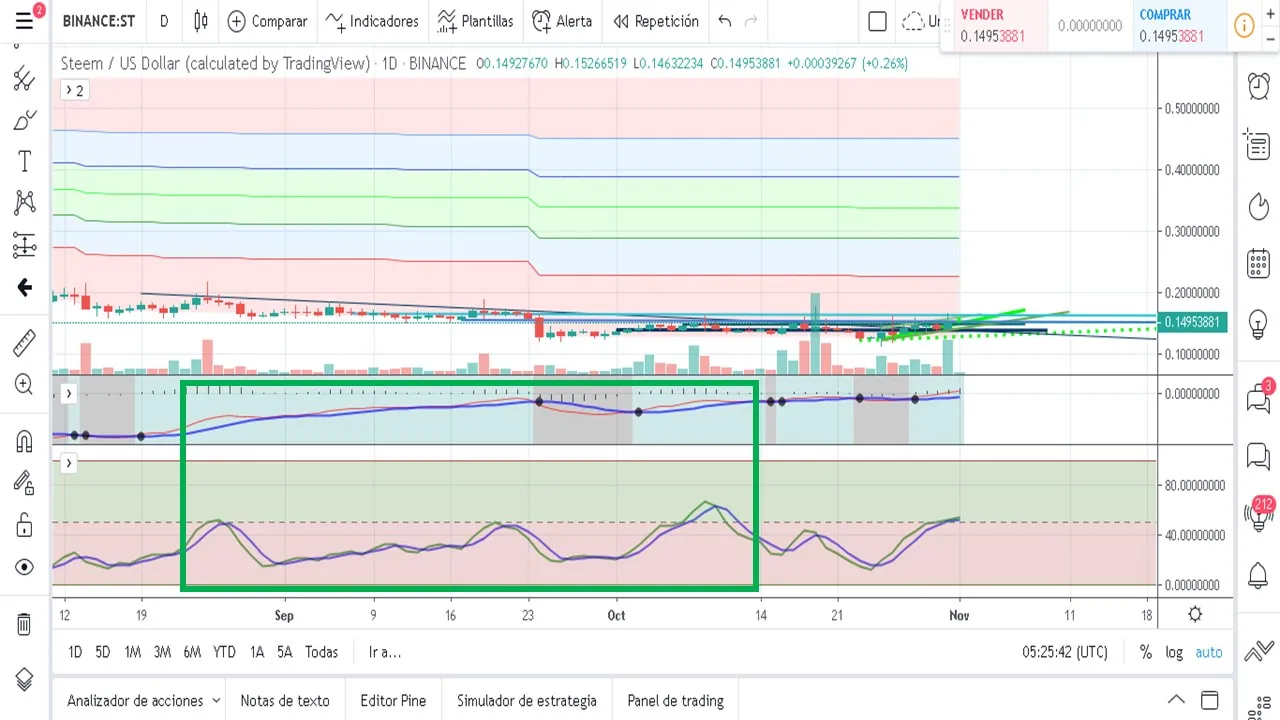Switch to the Editor Pine tab
Viewport: 1280px width, 720px height.
[393, 701]
